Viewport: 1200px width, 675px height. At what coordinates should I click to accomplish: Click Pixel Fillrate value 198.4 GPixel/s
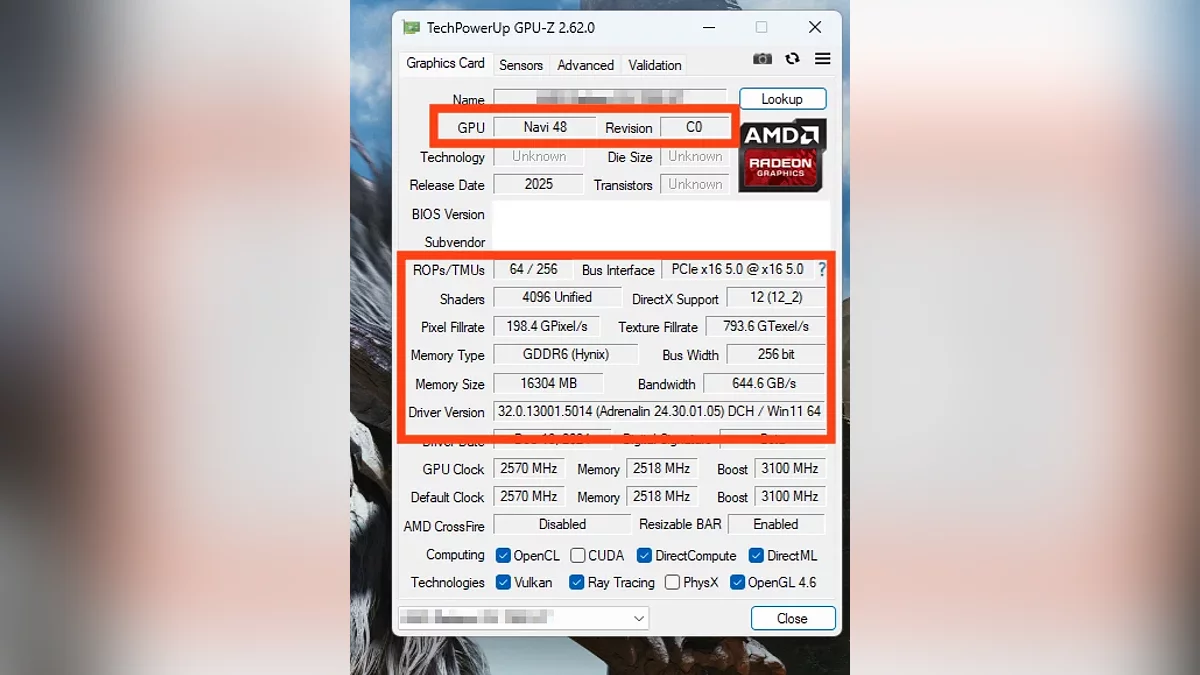[546, 326]
